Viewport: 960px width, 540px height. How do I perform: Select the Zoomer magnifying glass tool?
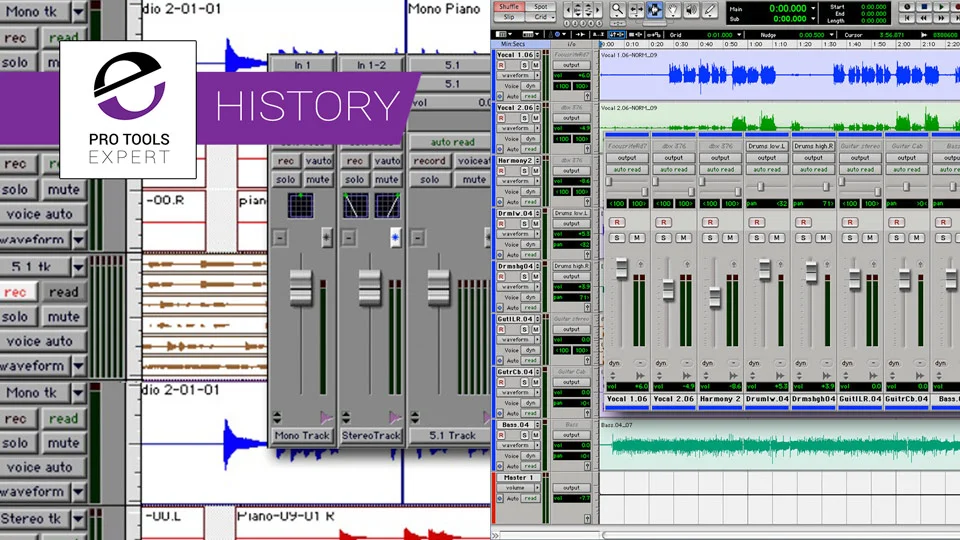[x=617, y=9]
